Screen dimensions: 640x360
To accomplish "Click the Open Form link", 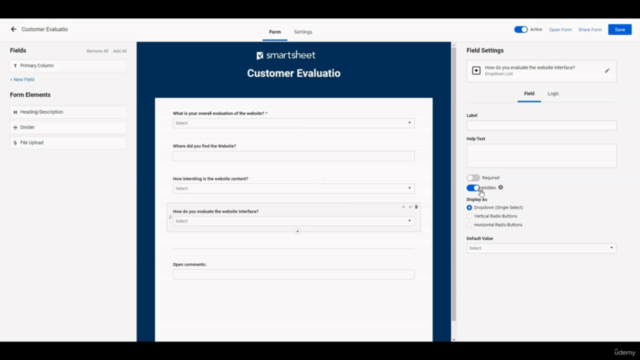I will [x=560, y=30].
